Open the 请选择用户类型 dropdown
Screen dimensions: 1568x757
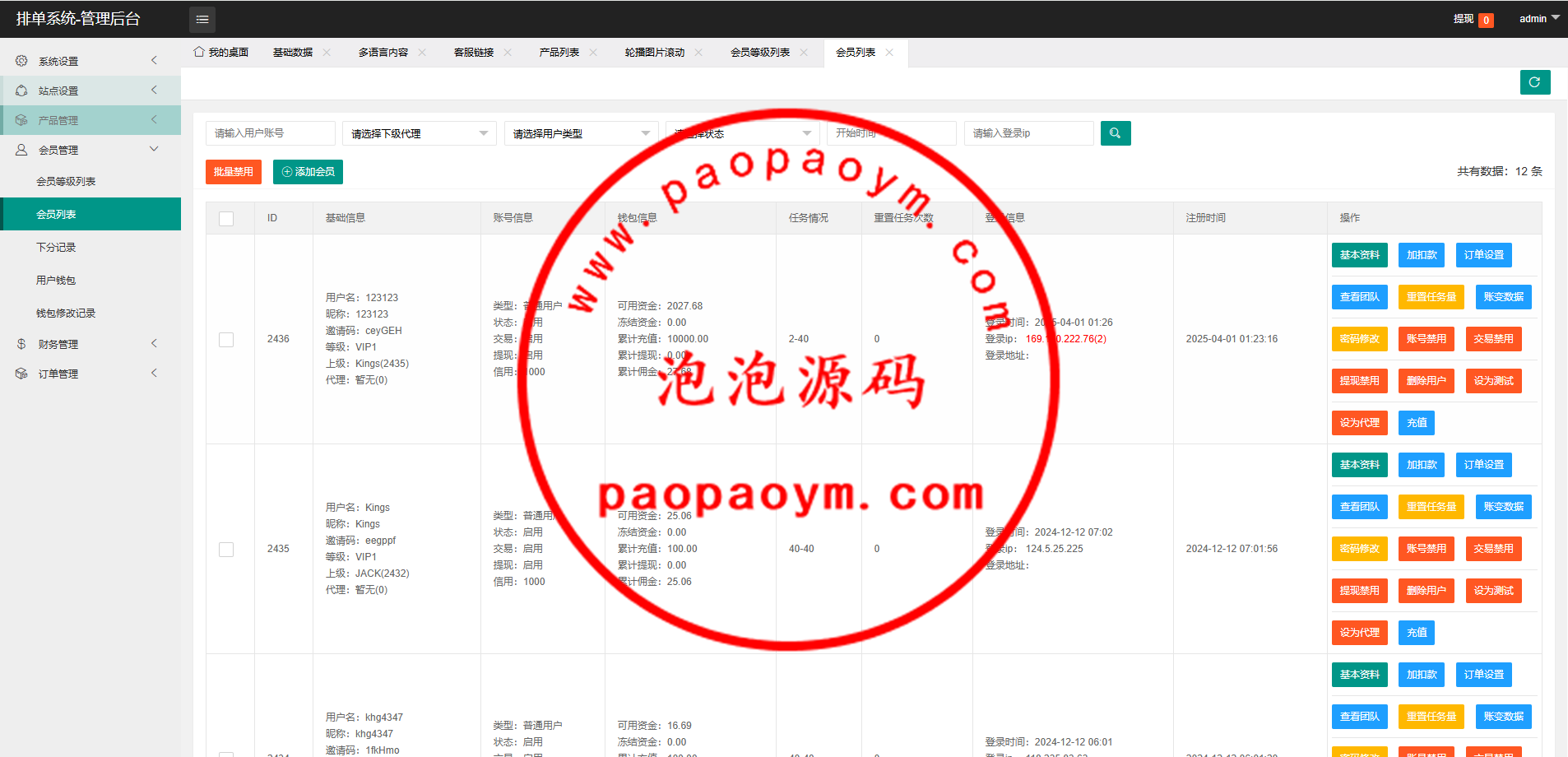[x=582, y=133]
